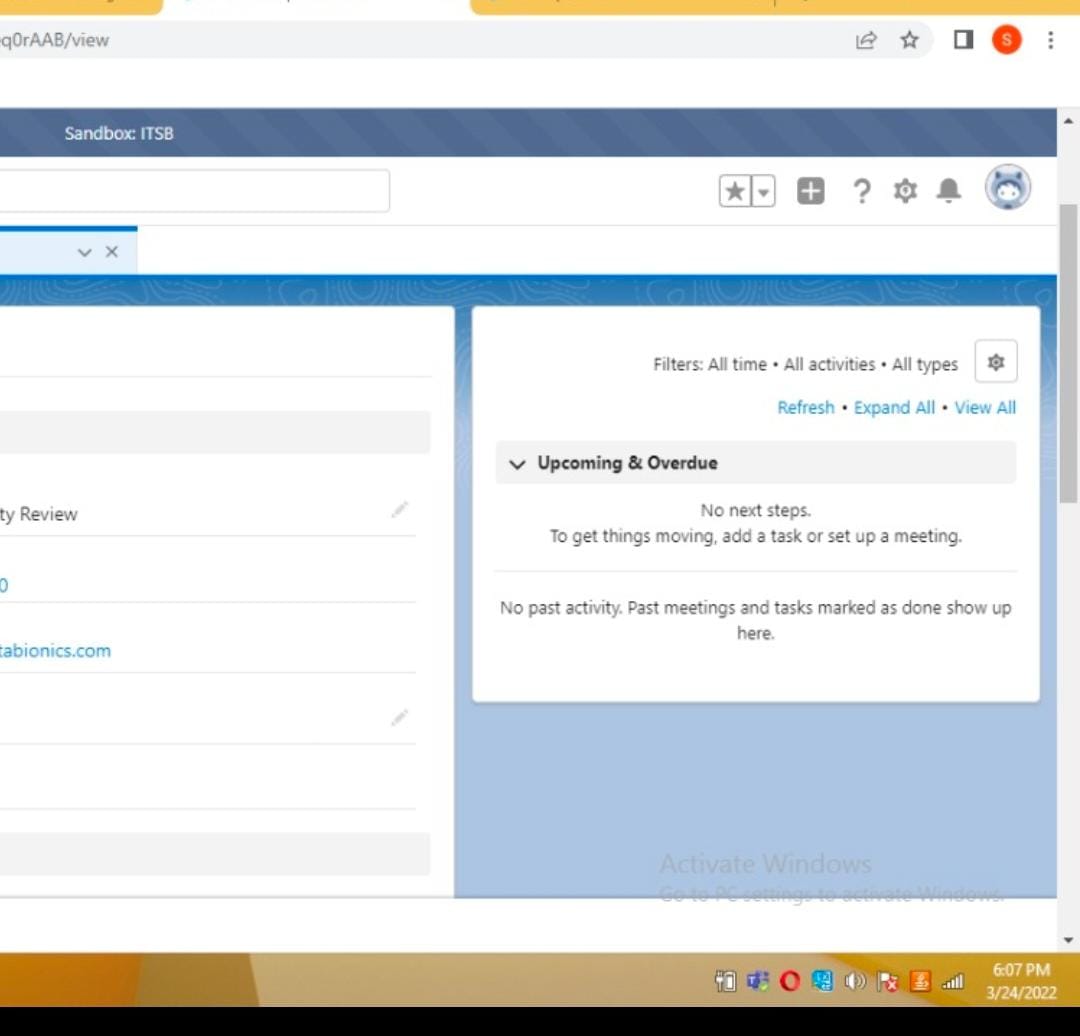
Task: Click the pencil icon below the tabionics.com field
Action: 399,718
